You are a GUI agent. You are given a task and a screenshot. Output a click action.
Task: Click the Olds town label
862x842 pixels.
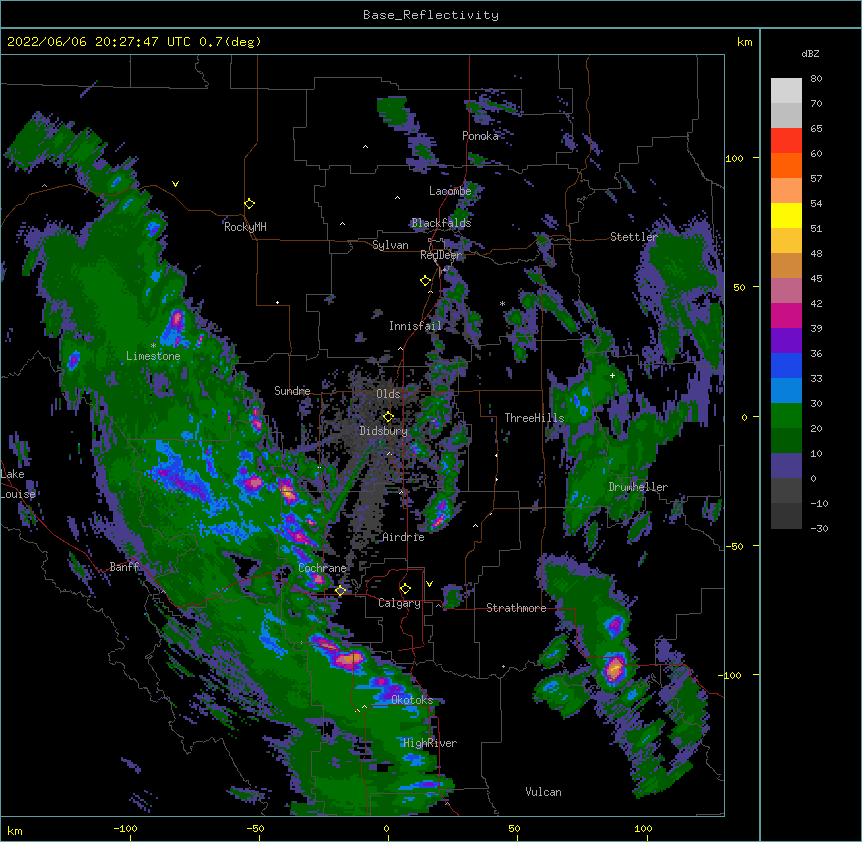coord(388,394)
